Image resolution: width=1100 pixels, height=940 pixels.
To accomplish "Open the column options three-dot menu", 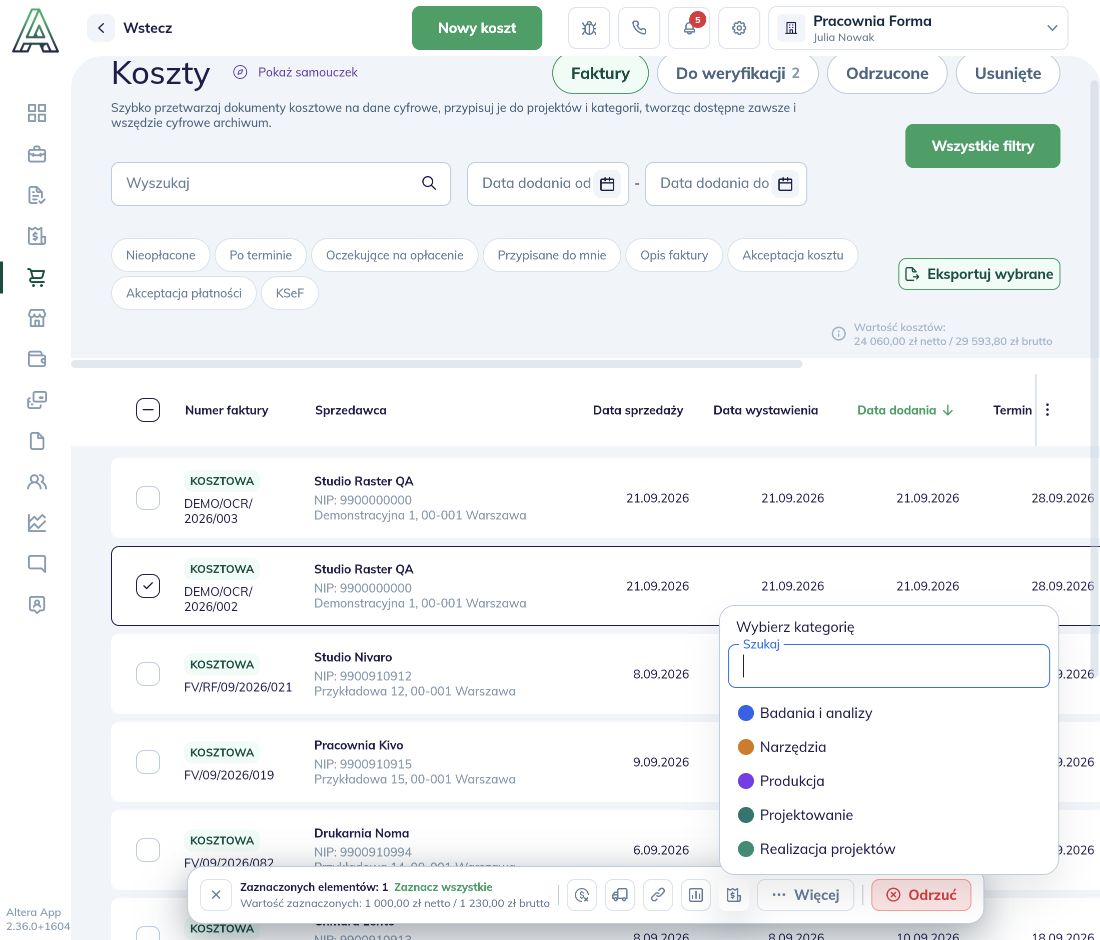I will click(x=1047, y=410).
